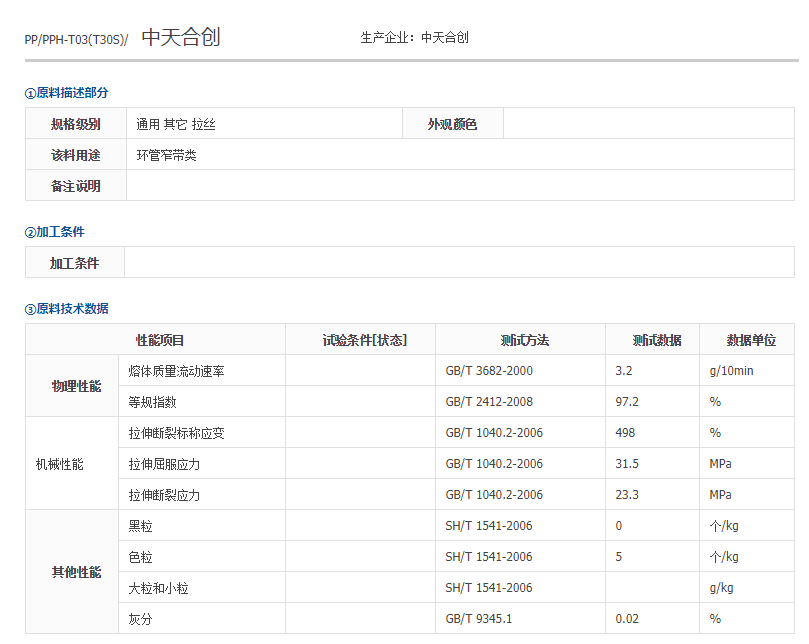The width and height of the screenshot is (809, 644).
Task: Select the ①原料描述部分 section header
Action: pos(64,92)
